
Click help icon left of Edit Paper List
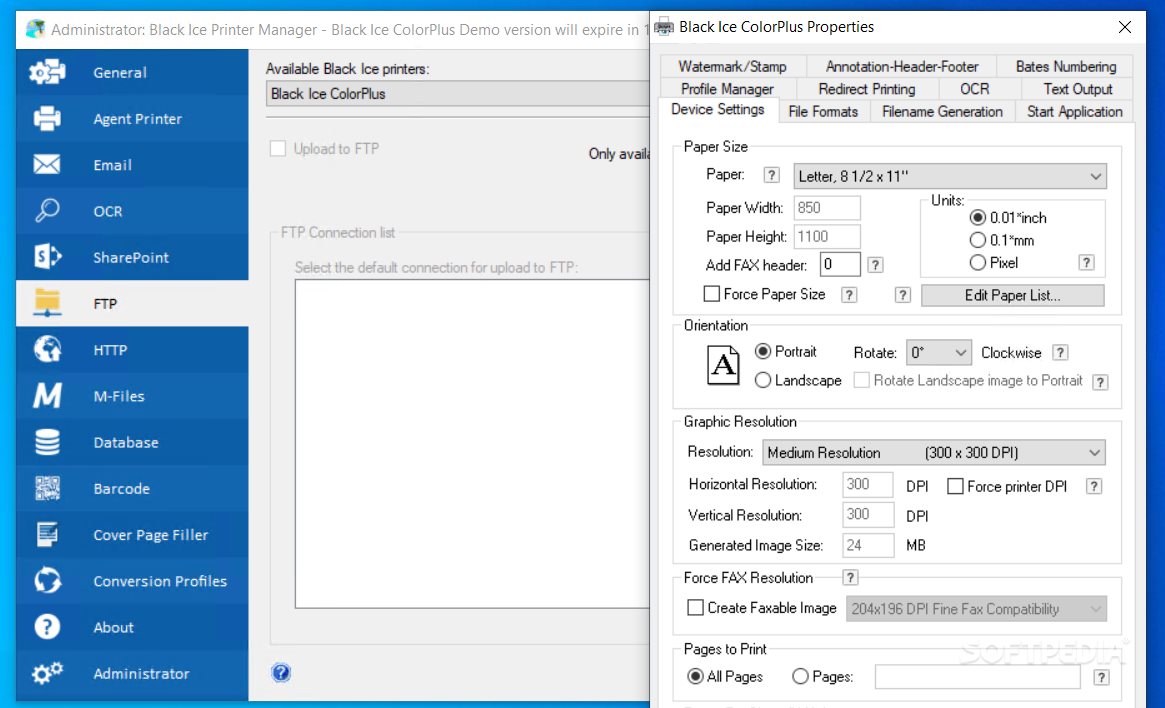[x=903, y=295]
